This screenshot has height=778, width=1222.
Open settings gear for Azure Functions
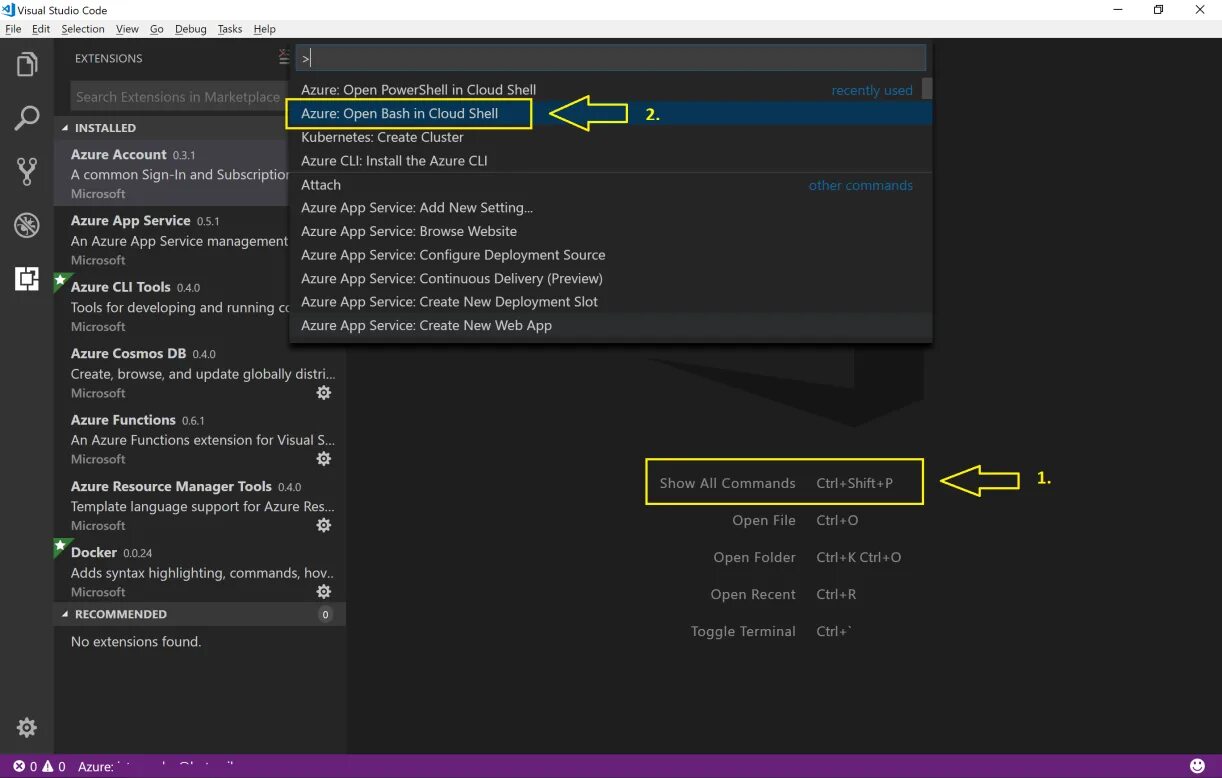click(324, 459)
